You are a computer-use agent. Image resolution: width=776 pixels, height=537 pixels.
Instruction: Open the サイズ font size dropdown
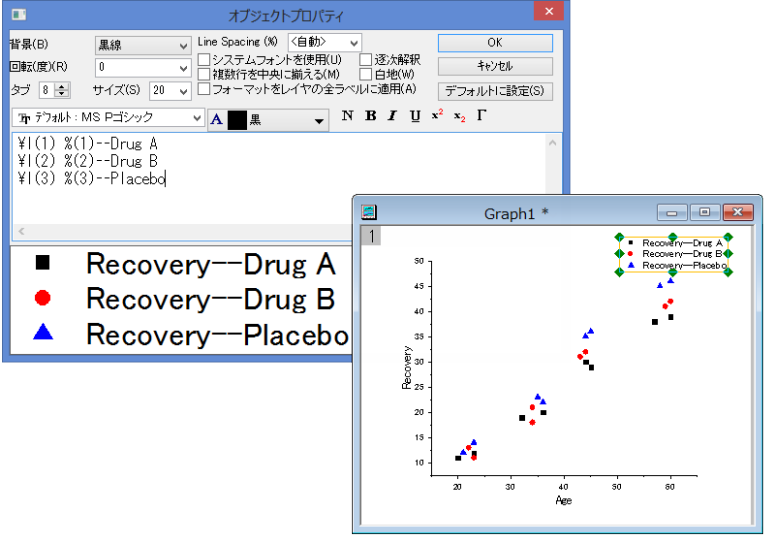(x=170, y=91)
